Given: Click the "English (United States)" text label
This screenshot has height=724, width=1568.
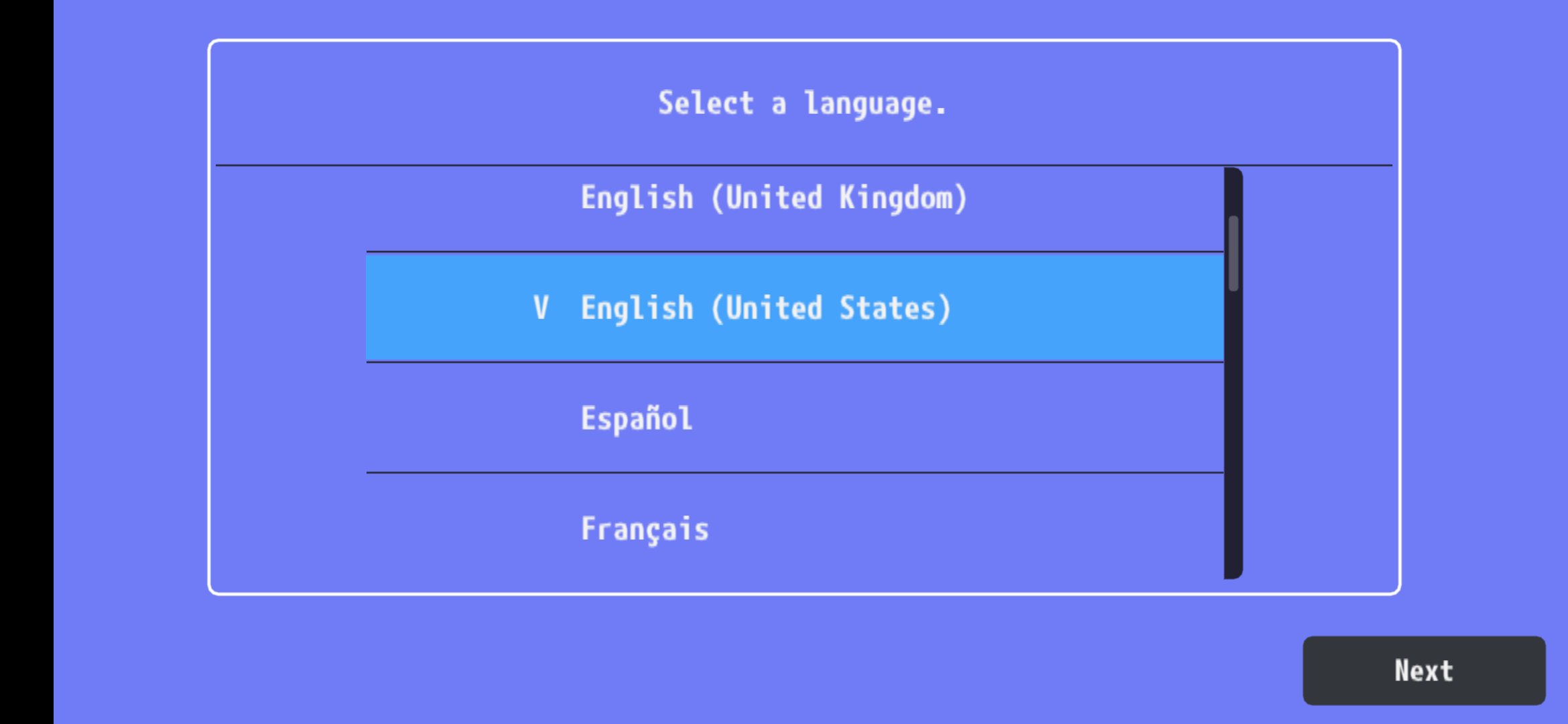Looking at the screenshot, I should click(x=766, y=308).
